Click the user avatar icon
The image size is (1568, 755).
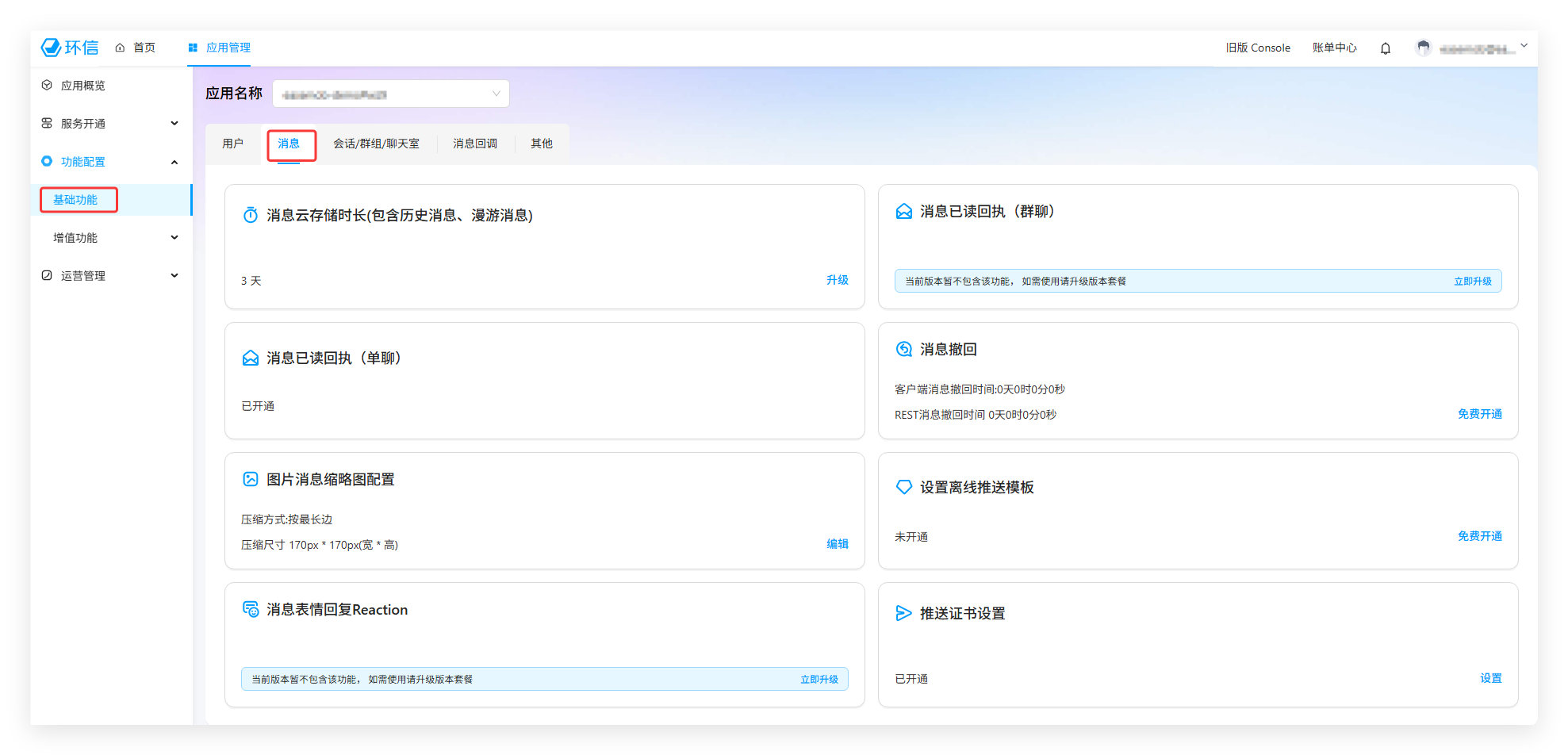coord(1423,48)
